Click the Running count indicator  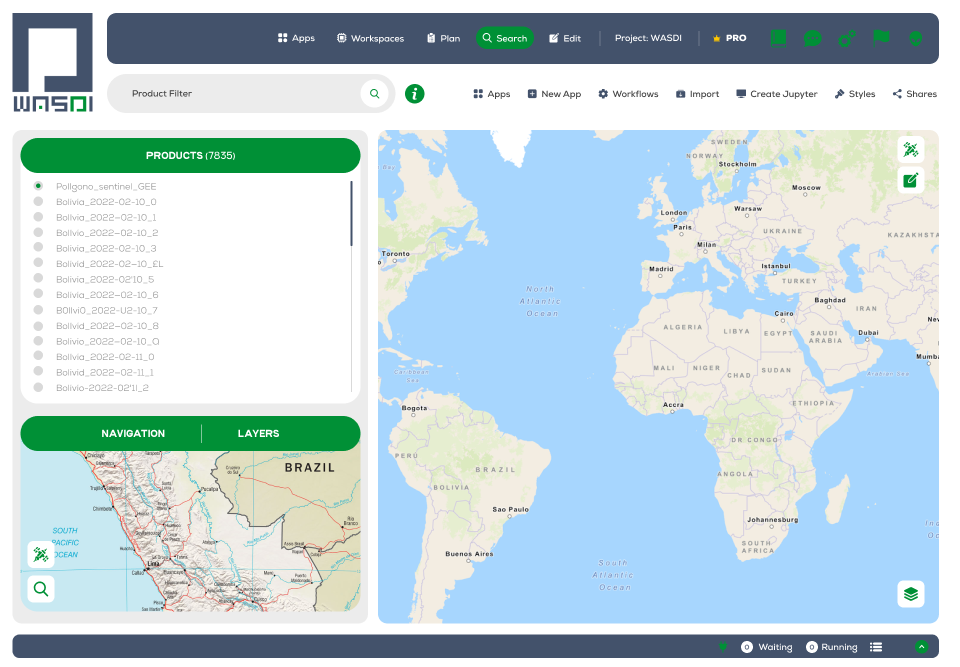[831, 647]
